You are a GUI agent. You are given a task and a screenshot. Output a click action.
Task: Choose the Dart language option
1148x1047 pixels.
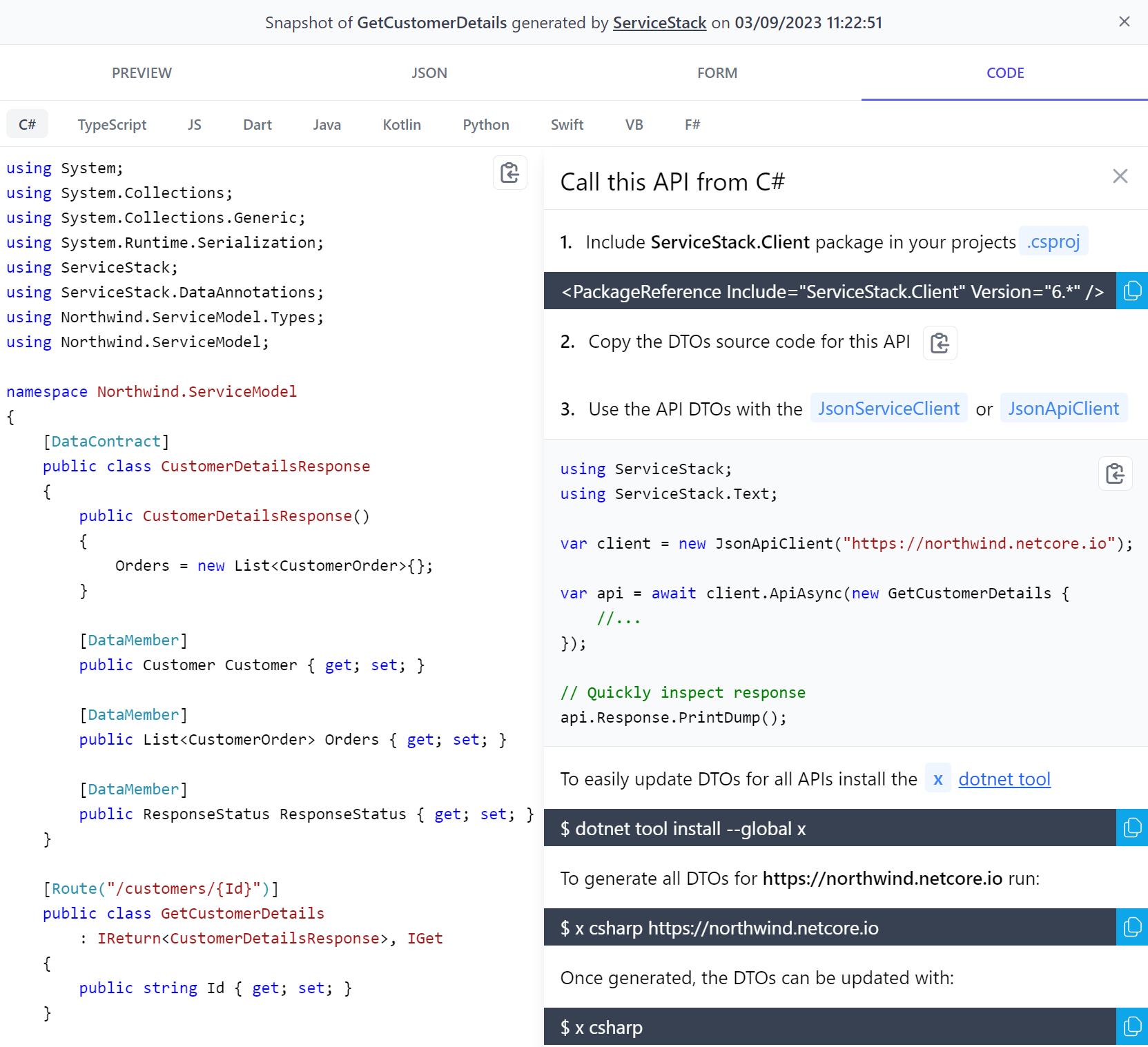tap(257, 124)
